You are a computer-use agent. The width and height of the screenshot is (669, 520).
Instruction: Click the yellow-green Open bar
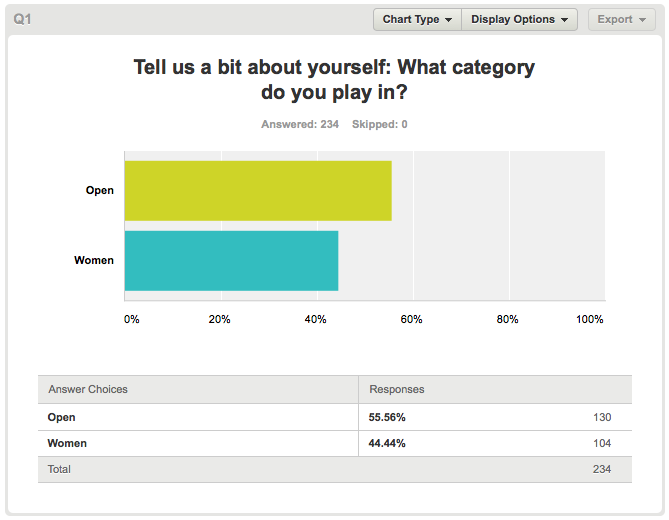(258, 191)
